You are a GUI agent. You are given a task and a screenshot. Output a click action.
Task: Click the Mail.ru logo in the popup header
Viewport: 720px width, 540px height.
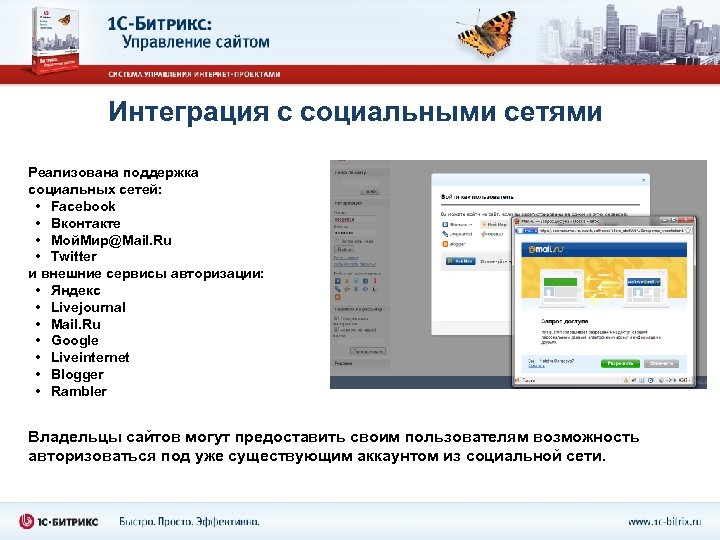[x=546, y=249]
